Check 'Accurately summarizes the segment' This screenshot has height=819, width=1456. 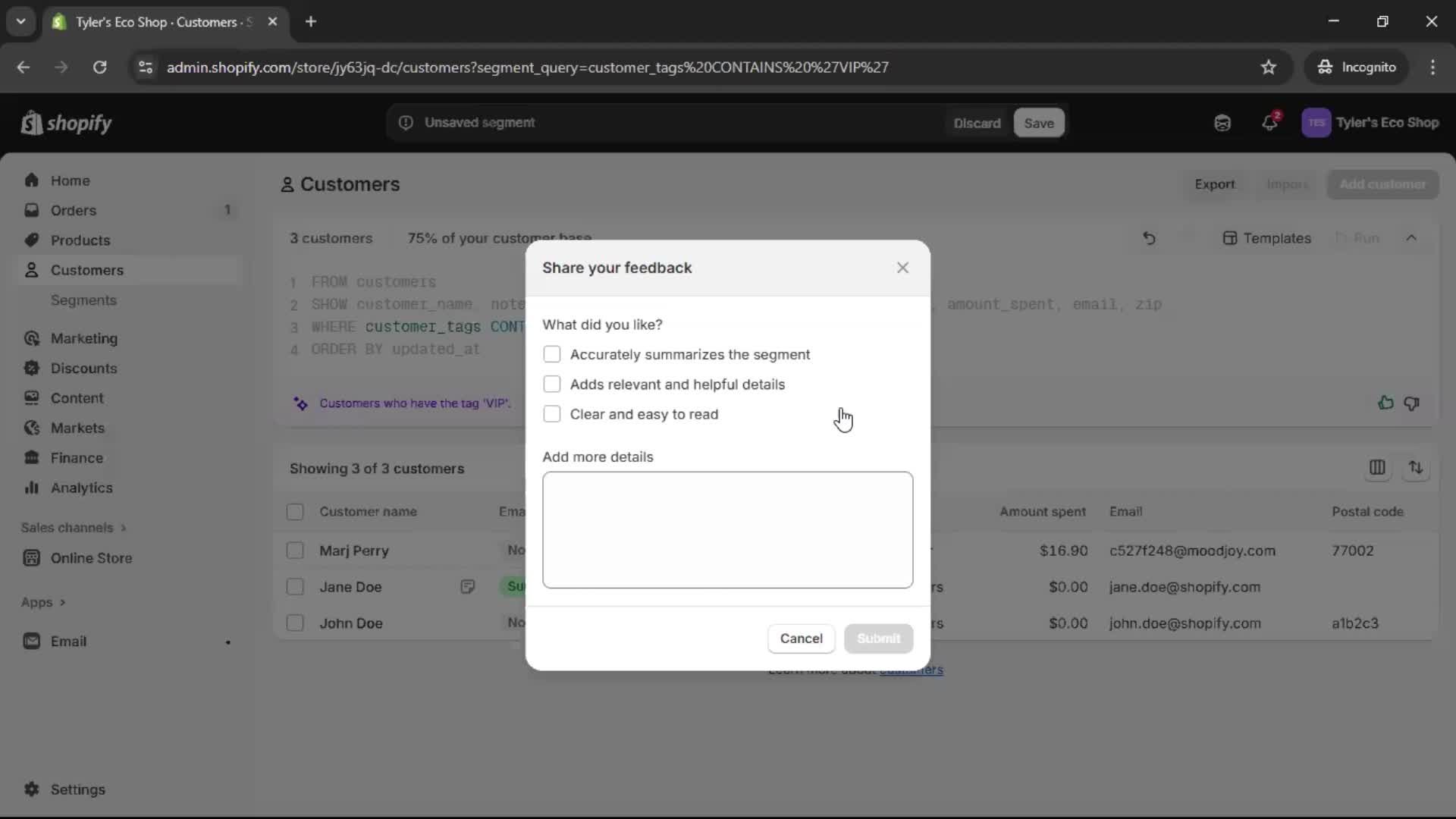(552, 354)
